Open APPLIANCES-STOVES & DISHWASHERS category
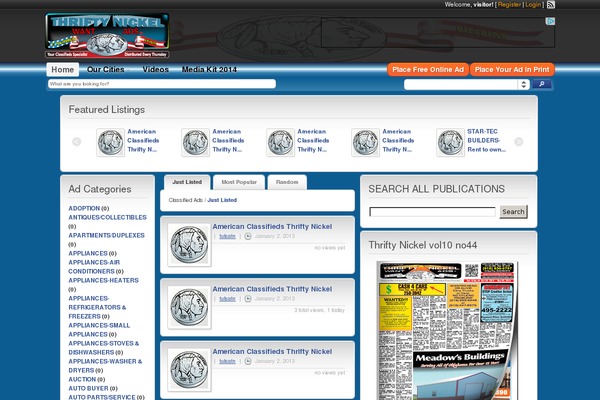The image size is (600, 400). [104, 348]
